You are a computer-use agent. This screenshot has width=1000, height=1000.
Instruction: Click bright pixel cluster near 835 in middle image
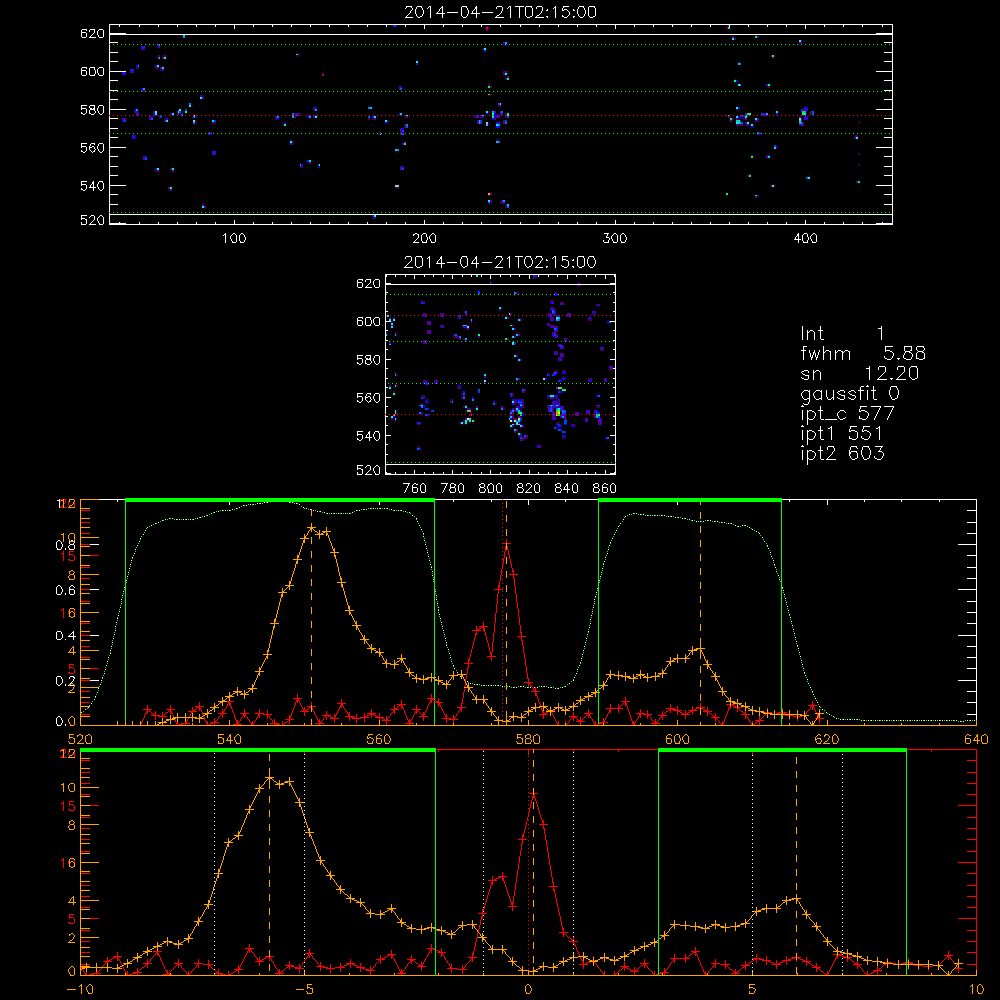tap(557, 408)
